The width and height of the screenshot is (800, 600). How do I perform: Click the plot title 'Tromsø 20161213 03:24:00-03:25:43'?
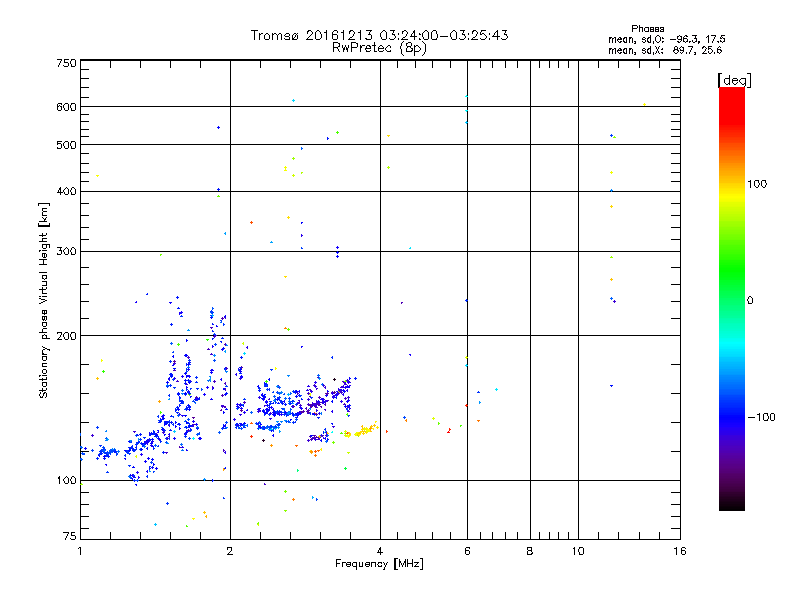coord(379,35)
